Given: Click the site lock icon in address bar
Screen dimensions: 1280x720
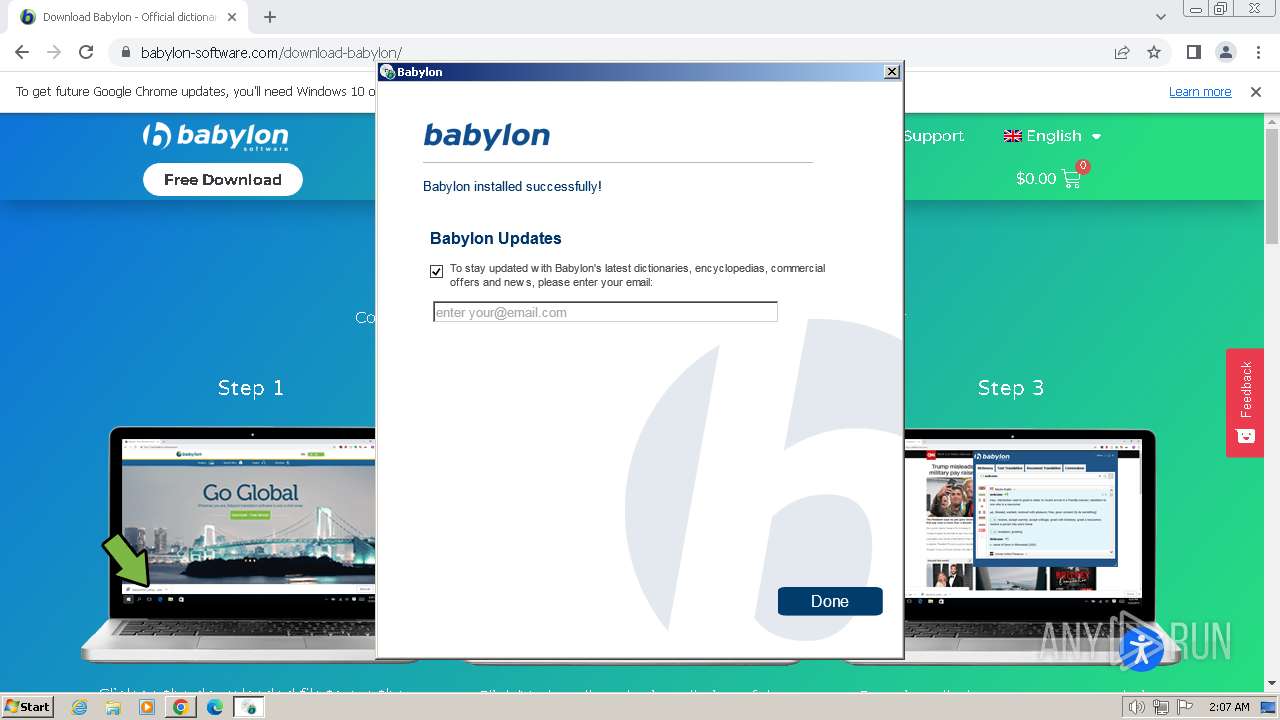Looking at the screenshot, I should coord(126,53).
